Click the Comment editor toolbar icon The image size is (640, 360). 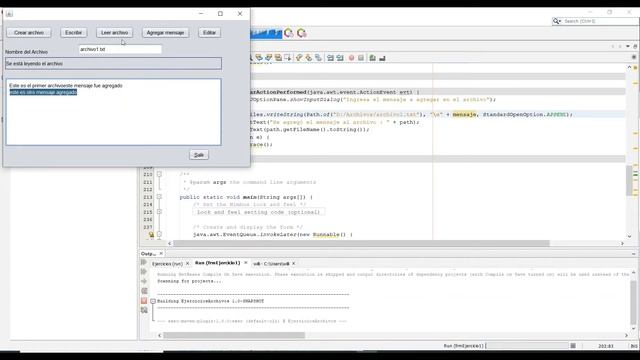[372, 58]
